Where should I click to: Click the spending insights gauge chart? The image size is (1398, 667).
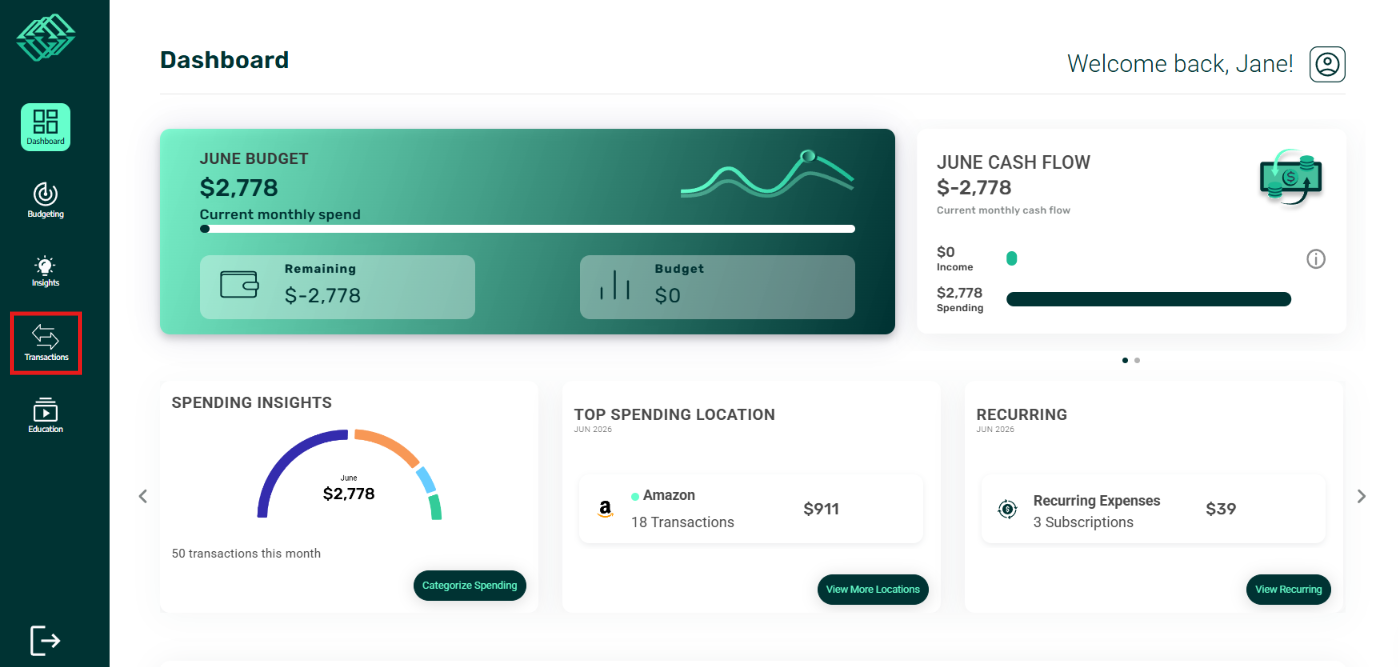click(349, 475)
